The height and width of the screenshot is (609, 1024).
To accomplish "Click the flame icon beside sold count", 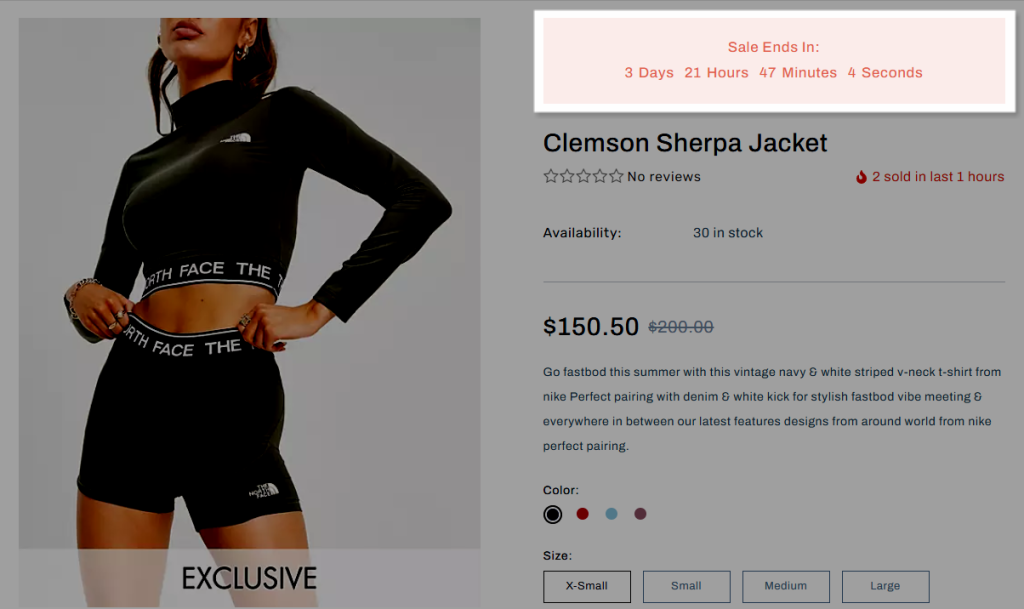I will (861, 177).
